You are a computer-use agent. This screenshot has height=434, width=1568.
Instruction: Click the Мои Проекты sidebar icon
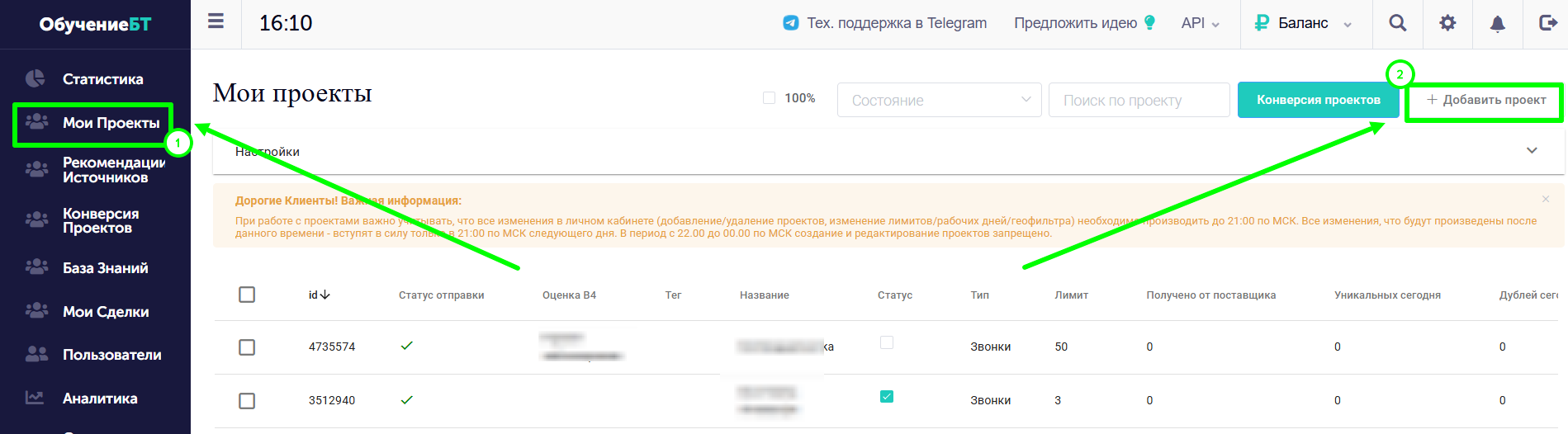pos(36,121)
